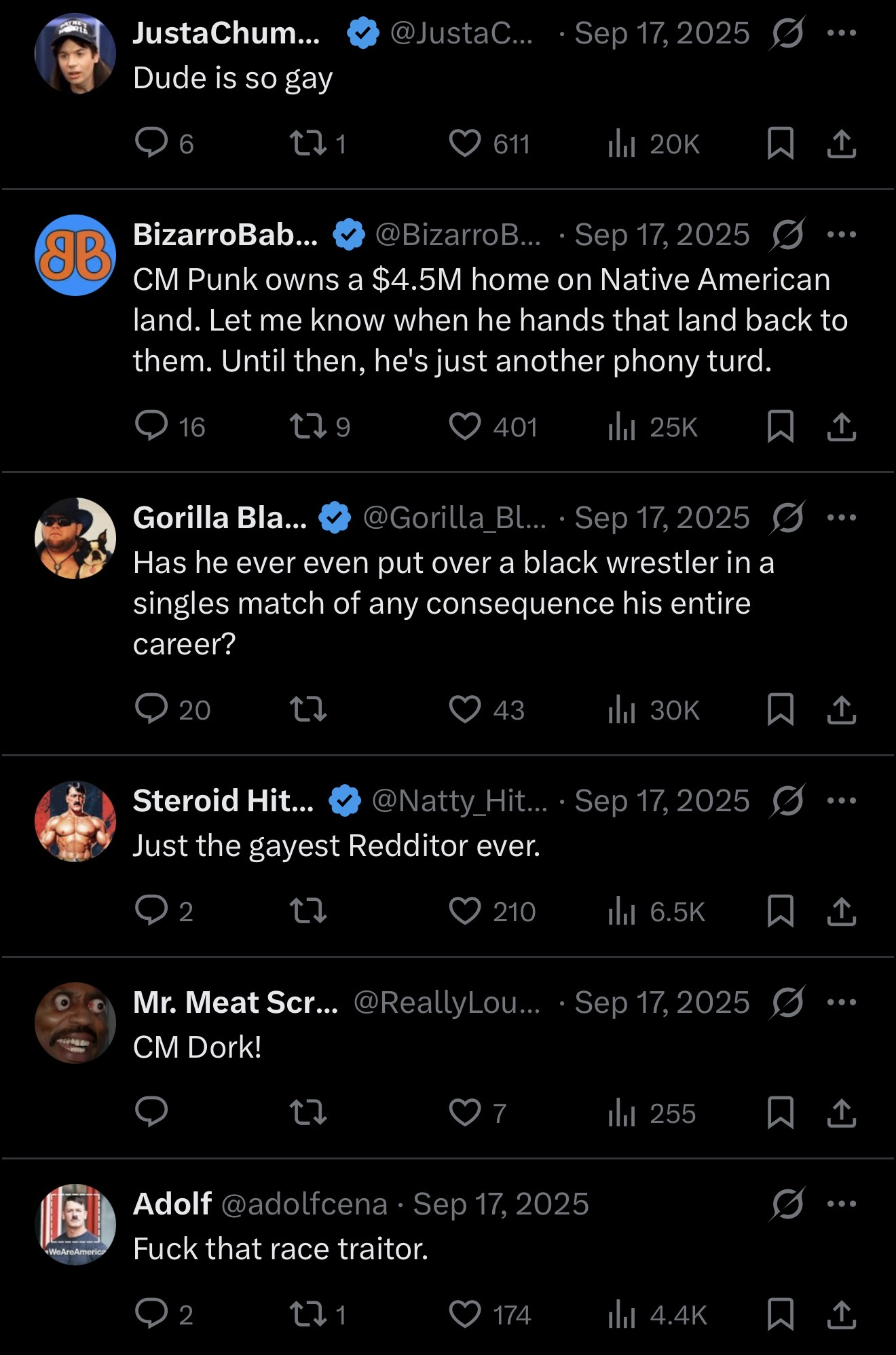Click the Steroid Hit display name
Screen dimensions: 896x1355
tap(223, 800)
